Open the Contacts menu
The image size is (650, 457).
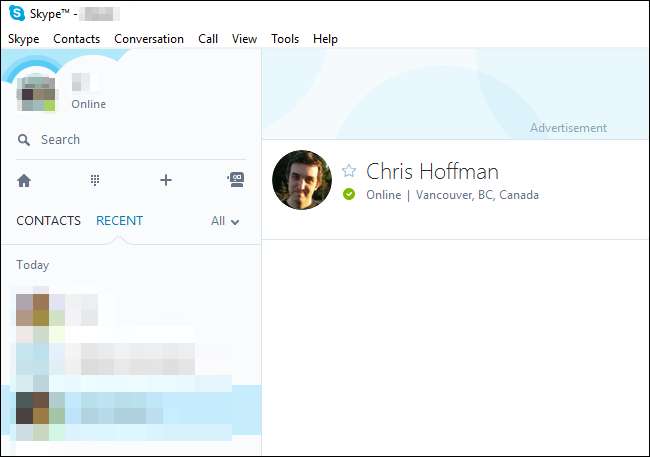(76, 39)
